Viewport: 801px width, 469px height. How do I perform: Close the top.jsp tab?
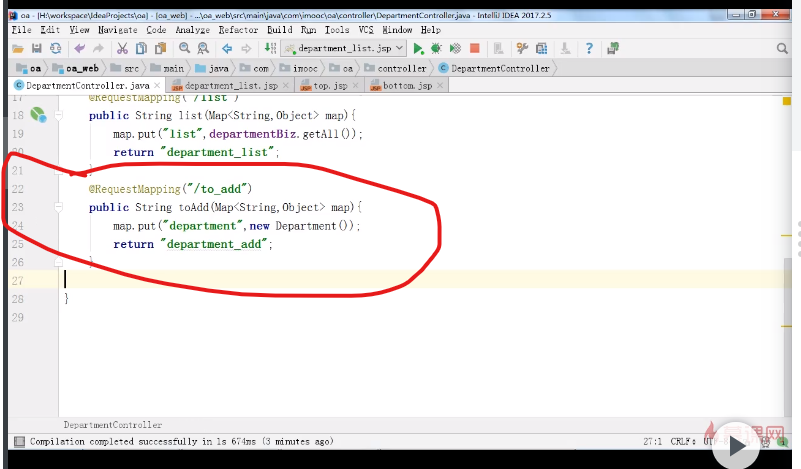point(356,85)
